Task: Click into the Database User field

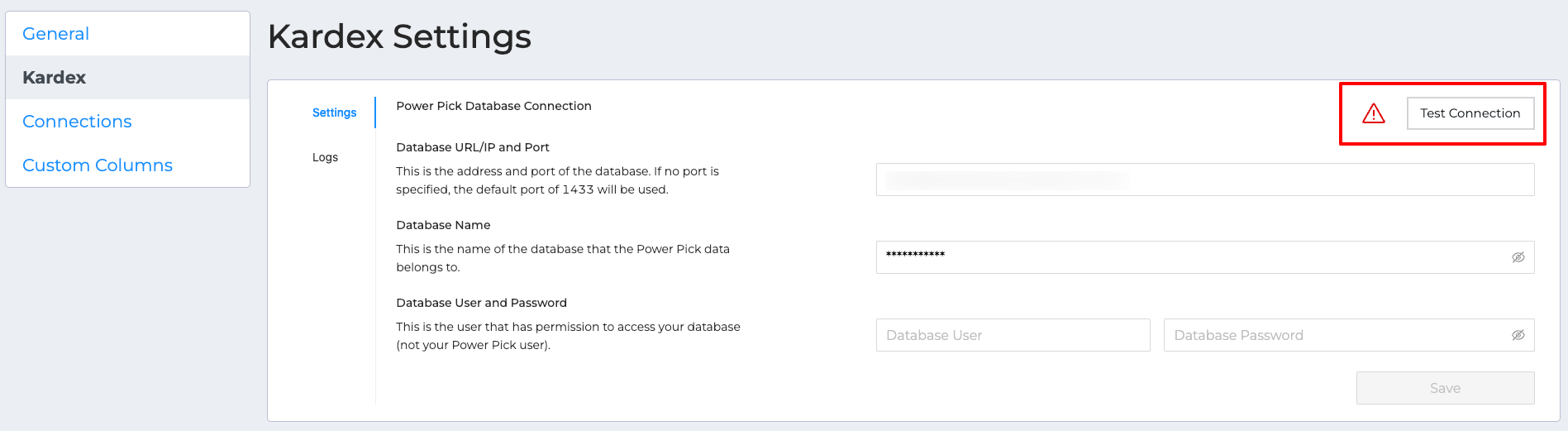Action: [x=1013, y=335]
